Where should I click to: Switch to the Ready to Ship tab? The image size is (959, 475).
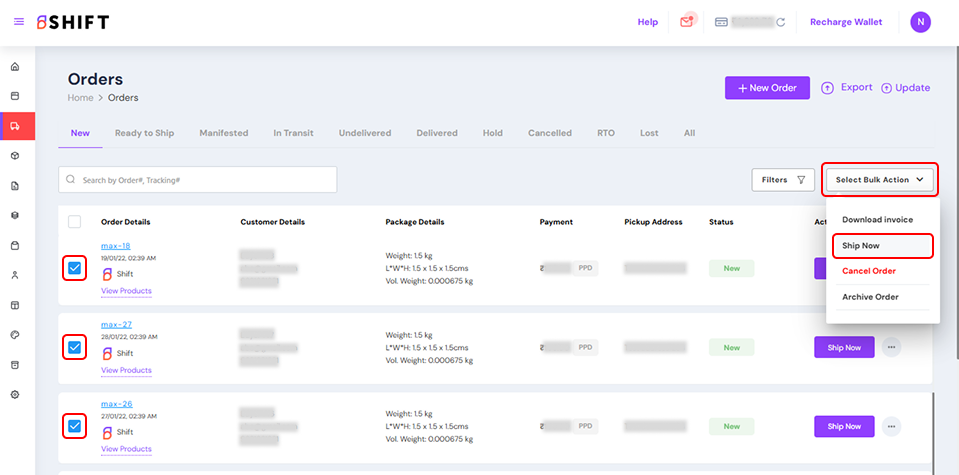144,133
